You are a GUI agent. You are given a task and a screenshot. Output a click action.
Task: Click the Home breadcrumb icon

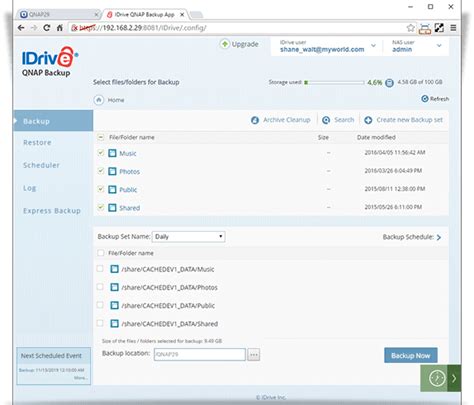click(x=99, y=100)
